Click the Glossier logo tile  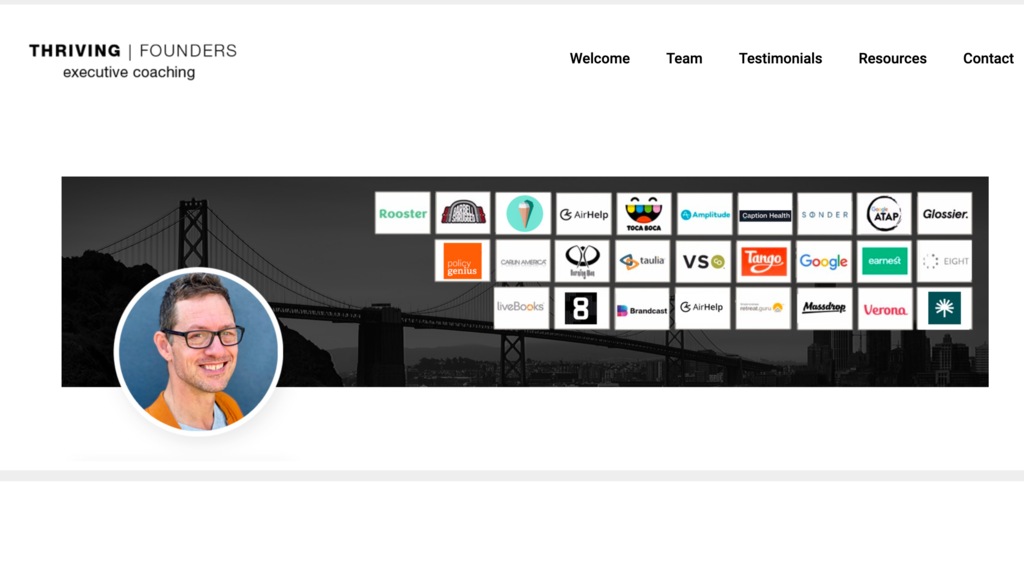pyautogui.click(x=944, y=213)
